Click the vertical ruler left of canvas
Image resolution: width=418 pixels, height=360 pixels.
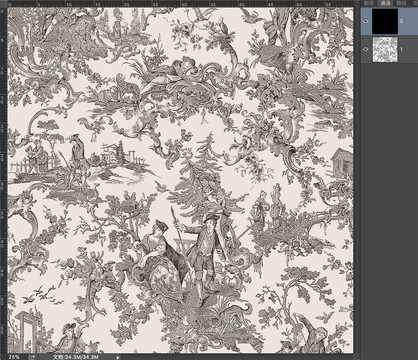pyautogui.click(x=3, y=180)
